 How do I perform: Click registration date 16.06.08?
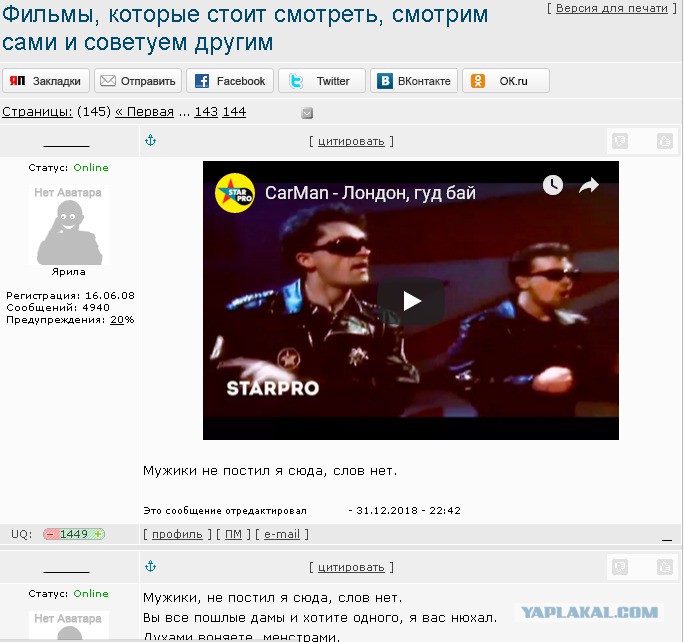tap(109, 295)
